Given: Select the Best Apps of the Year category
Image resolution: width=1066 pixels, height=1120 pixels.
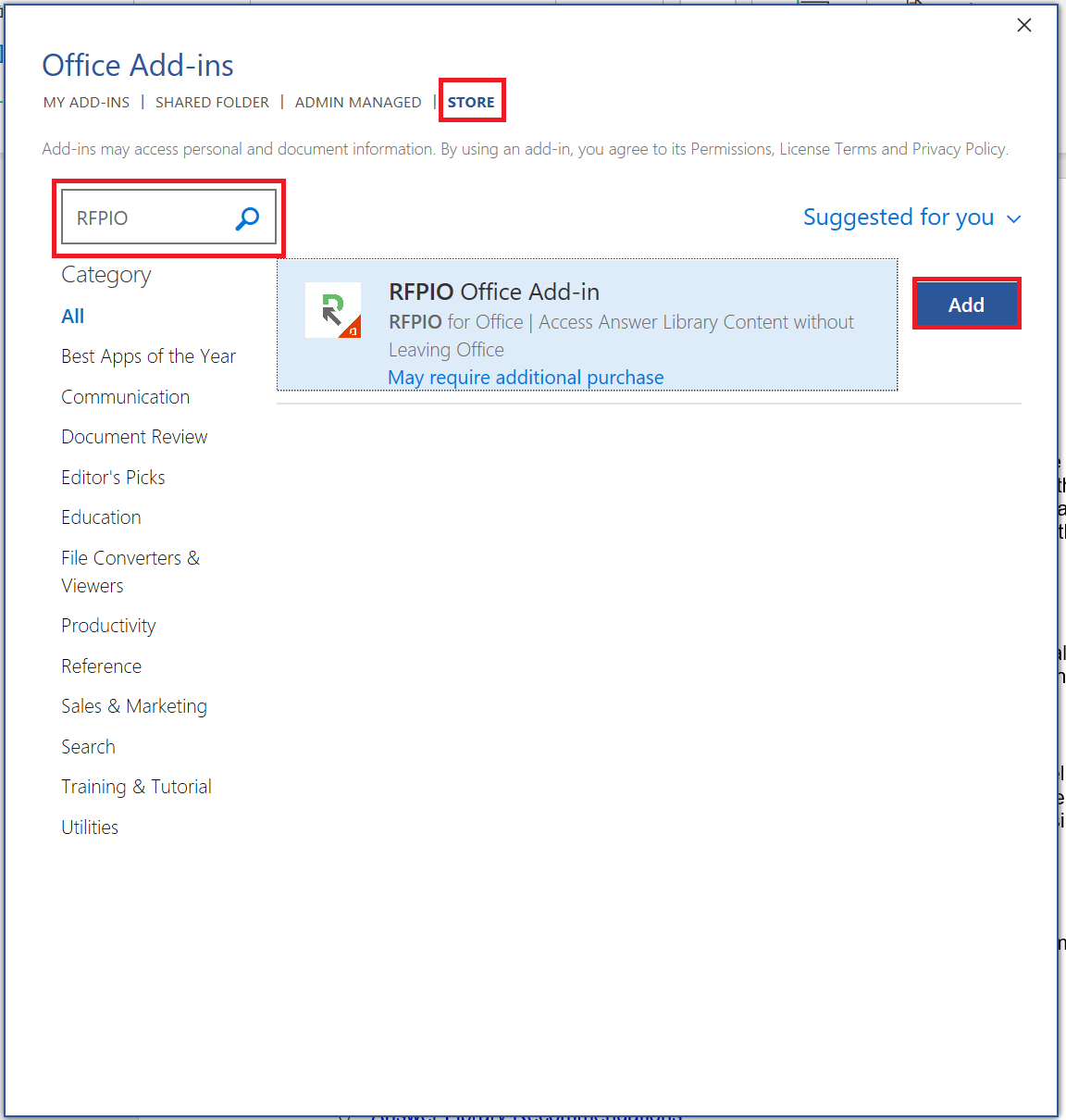Looking at the screenshot, I should click(x=148, y=356).
